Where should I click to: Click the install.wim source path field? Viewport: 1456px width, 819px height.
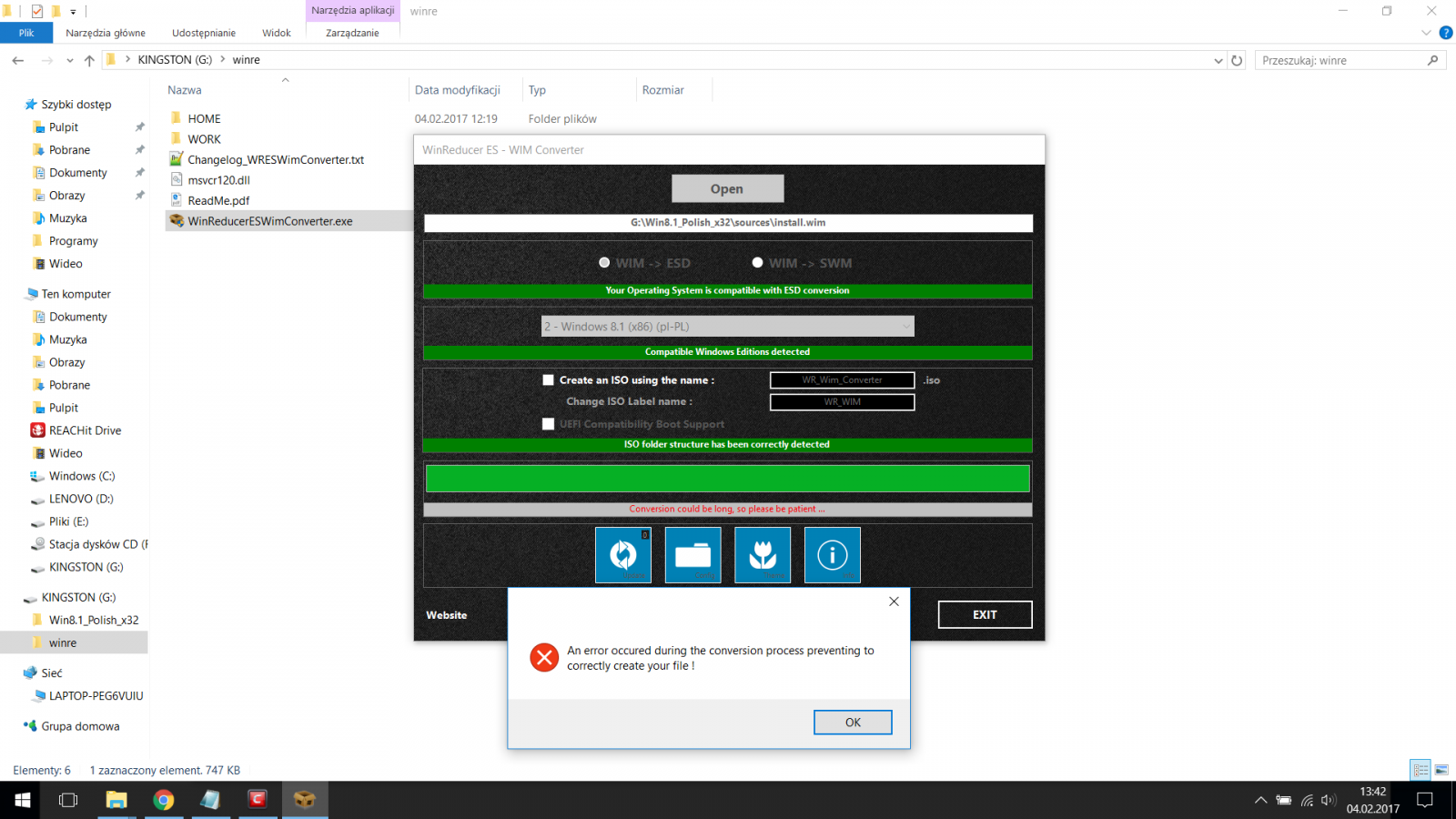[728, 223]
